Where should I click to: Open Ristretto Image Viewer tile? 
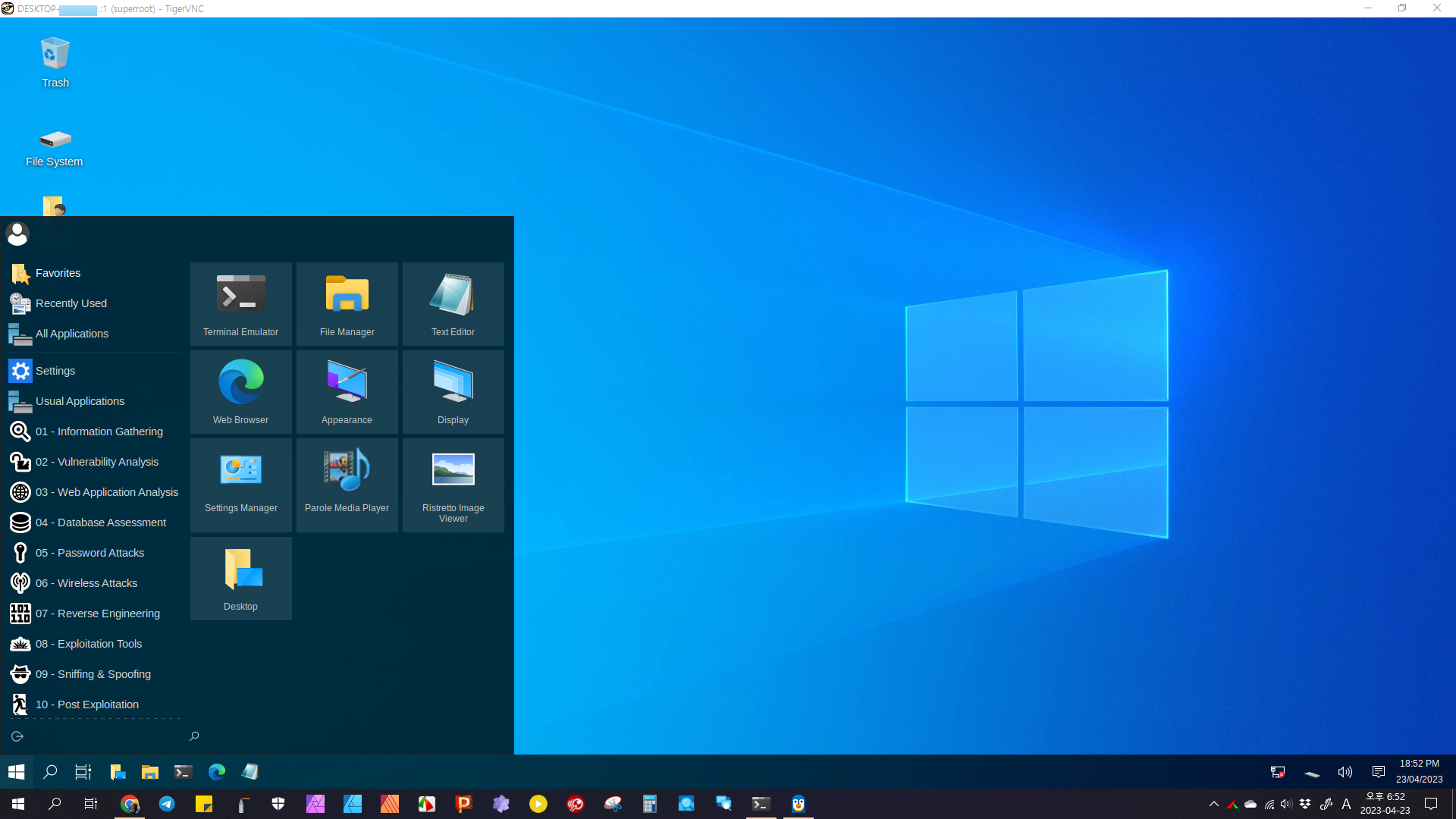[x=453, y=484]
